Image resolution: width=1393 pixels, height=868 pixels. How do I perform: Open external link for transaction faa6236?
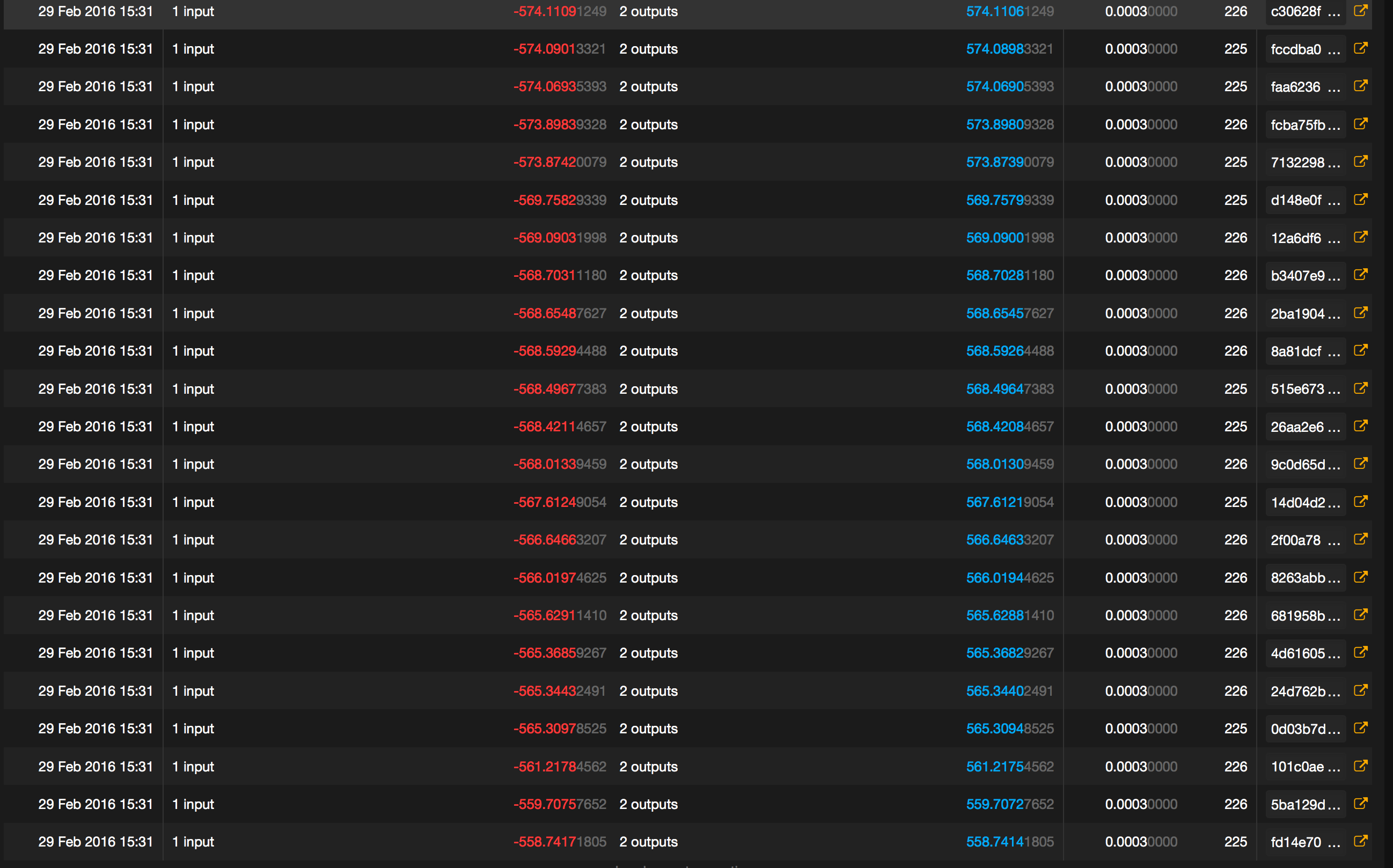pos(1361,86)
